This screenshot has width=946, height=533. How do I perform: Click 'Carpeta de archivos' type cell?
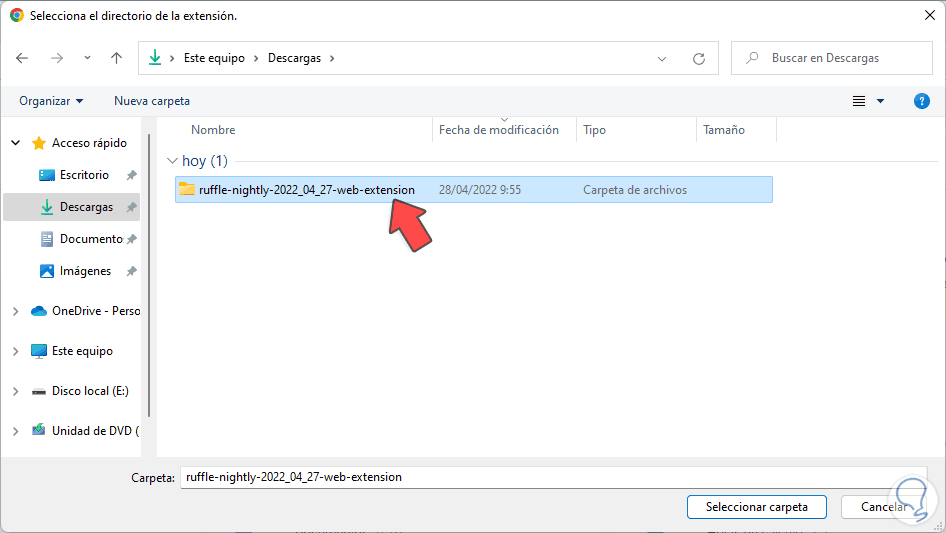pyautogui.click(x=635, y=190)
